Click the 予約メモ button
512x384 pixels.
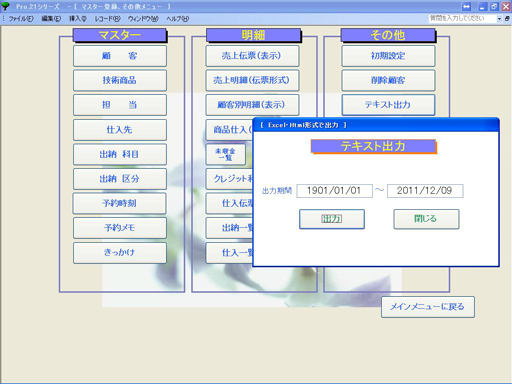[120, 228]
